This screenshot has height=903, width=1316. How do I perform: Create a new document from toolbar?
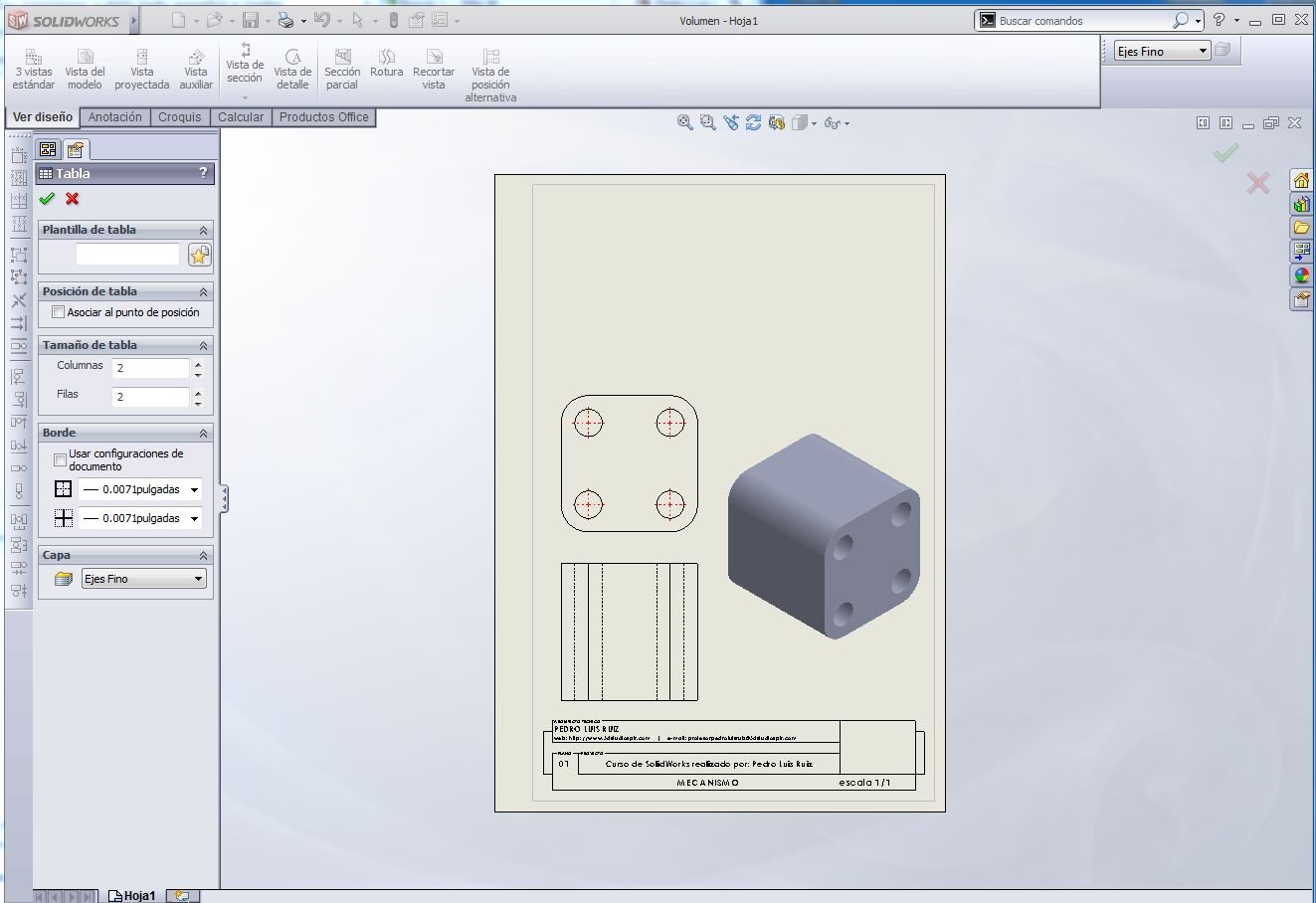click(178, 20)
